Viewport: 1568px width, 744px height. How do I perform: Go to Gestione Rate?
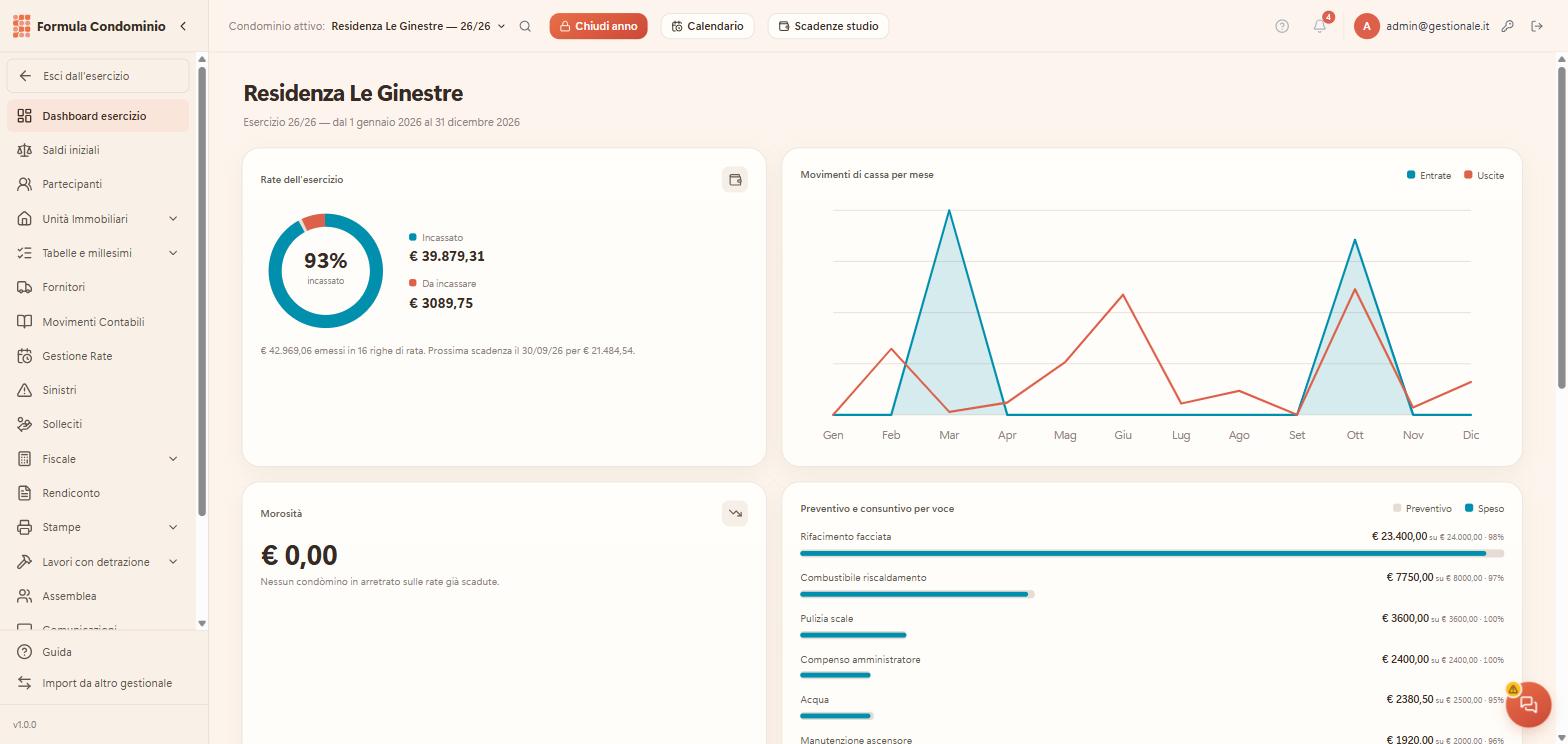(x=98, y=356)
